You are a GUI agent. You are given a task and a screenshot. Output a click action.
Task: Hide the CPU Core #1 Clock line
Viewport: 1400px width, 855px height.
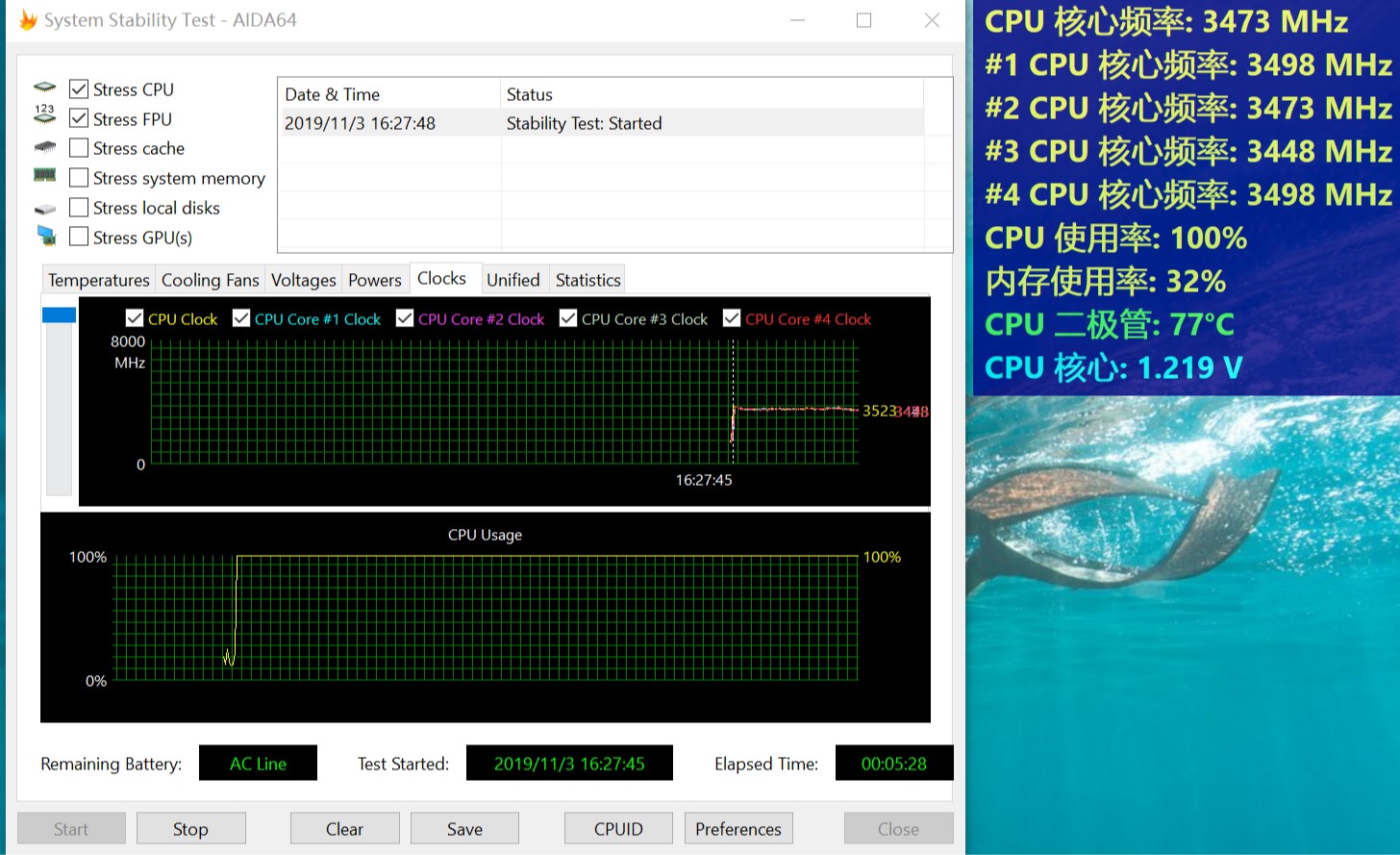(x=241, y=318)
